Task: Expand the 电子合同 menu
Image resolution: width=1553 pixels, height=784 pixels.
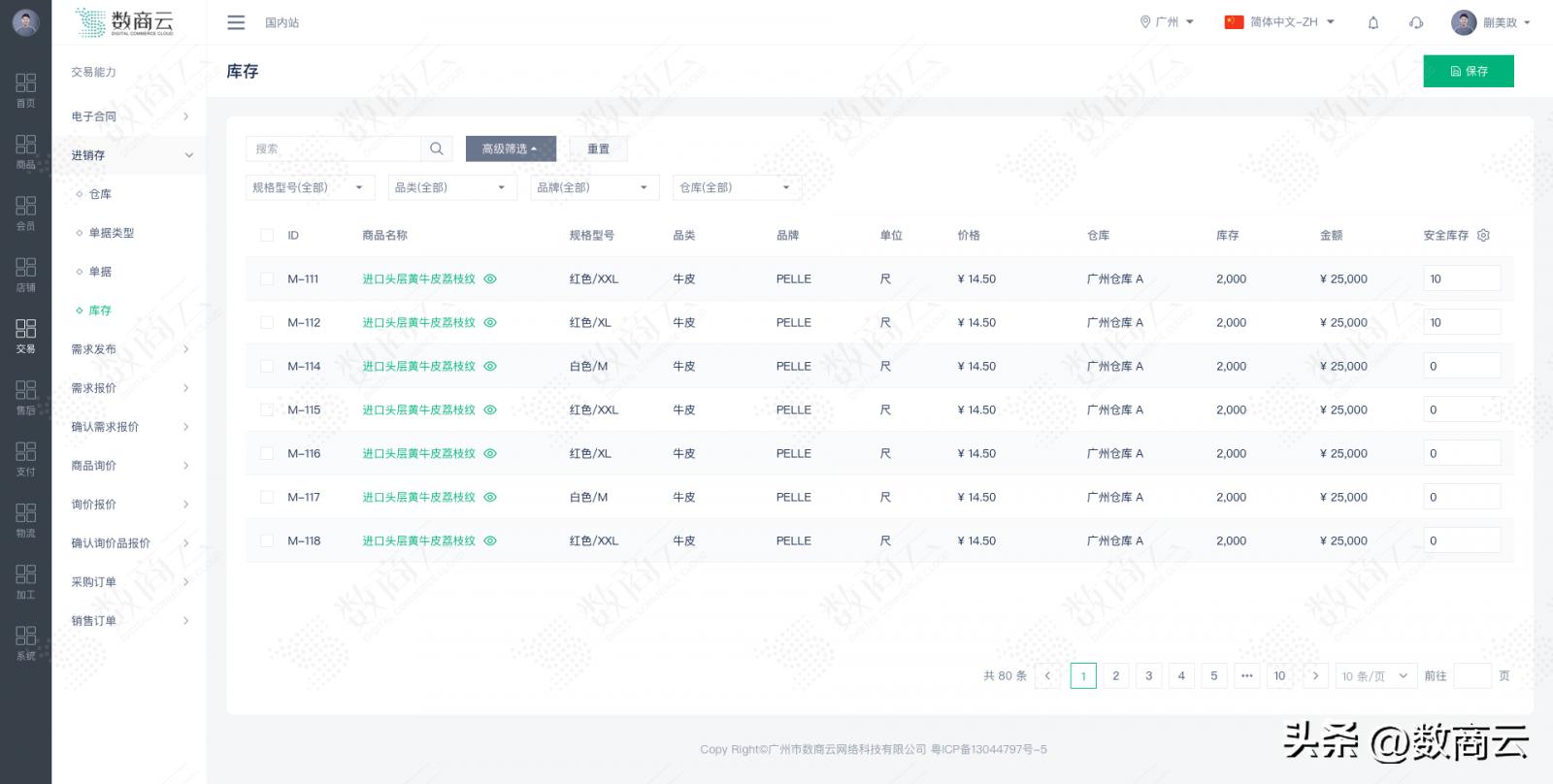Action: (129, 116)
